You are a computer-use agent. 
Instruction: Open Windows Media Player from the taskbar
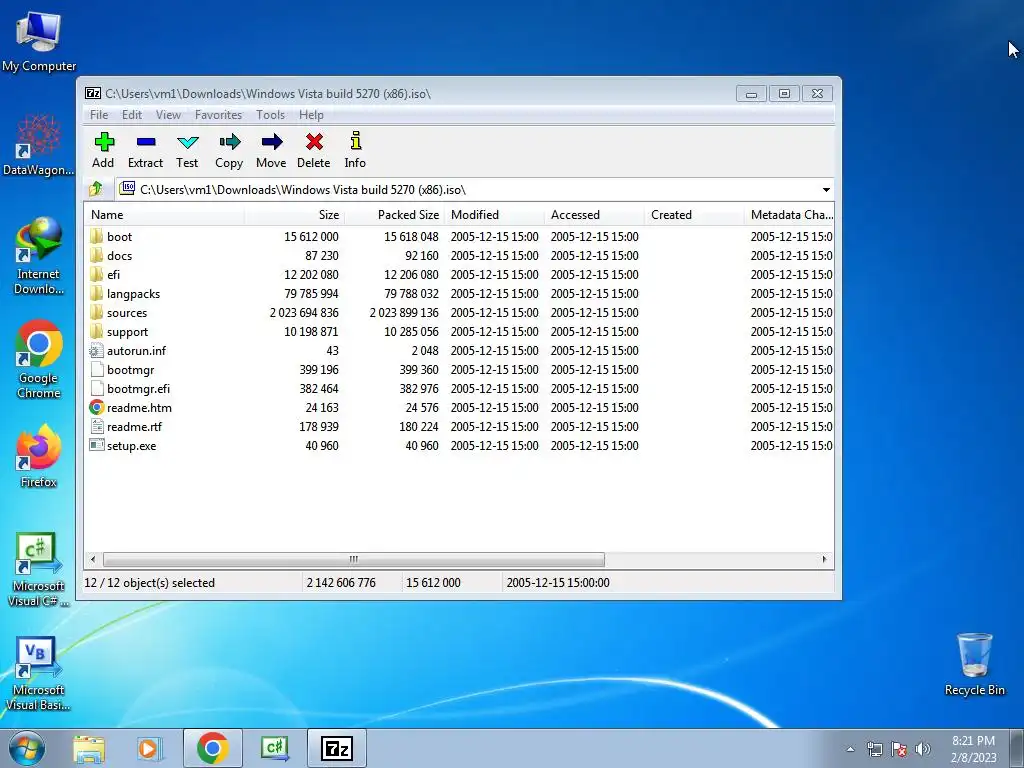pos(148,749)
